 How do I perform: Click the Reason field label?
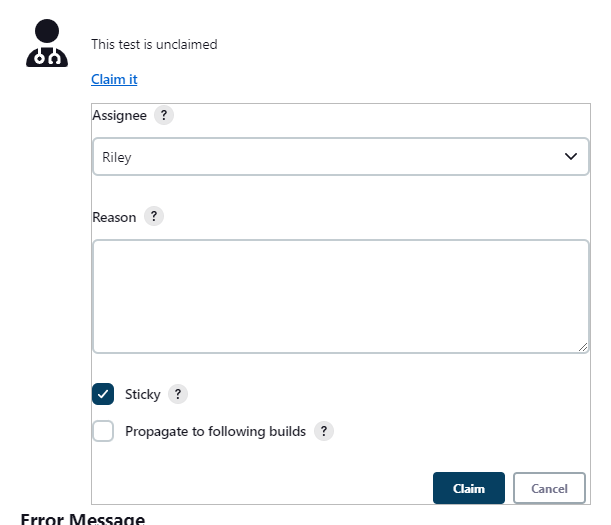pos(114,217)
